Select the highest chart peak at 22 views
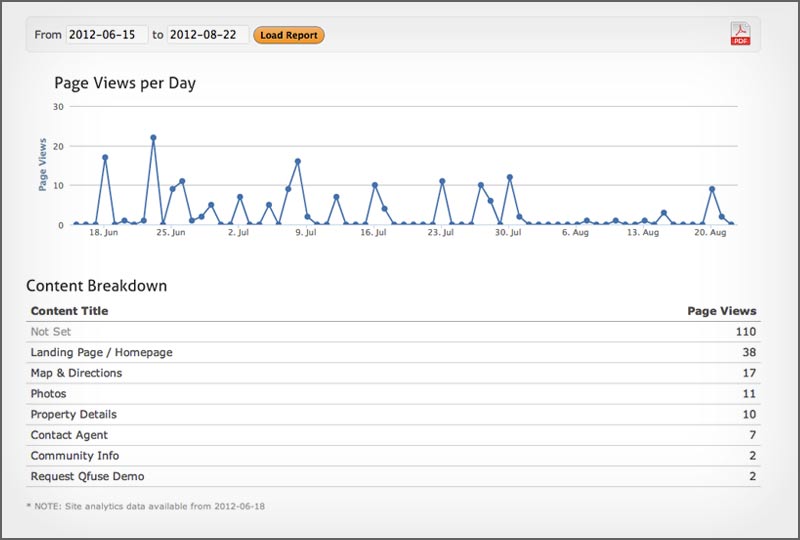The image size is (800, 540). [153, 138]
